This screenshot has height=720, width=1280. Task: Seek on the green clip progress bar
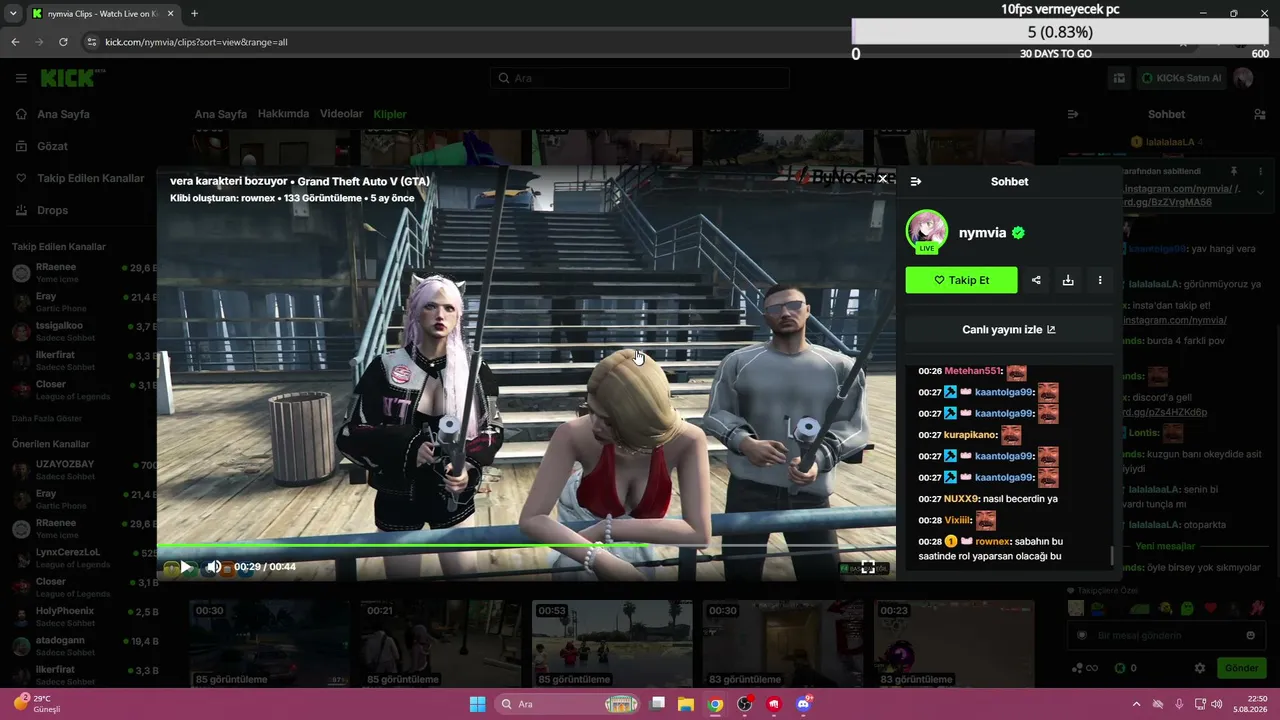pyautogui.click(x=526, y=546)
